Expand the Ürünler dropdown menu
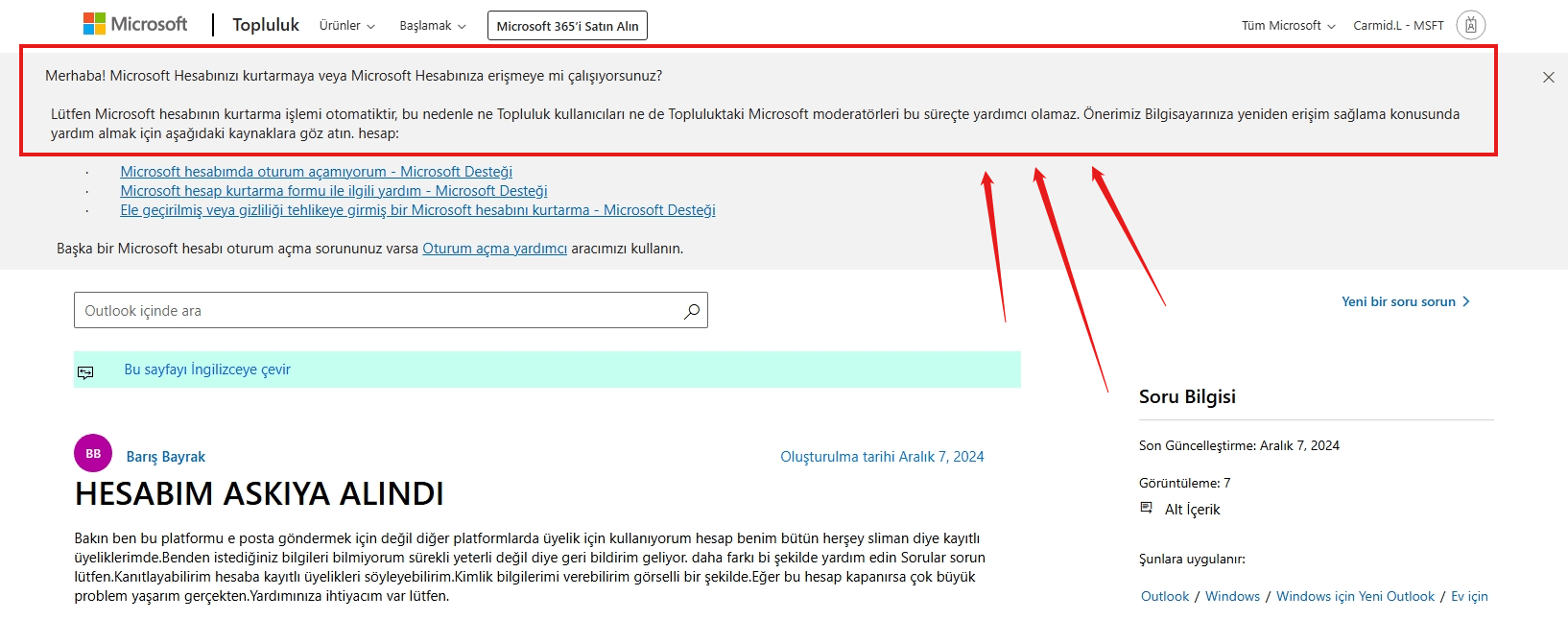The image size is (1568, 620). (347, 26)
